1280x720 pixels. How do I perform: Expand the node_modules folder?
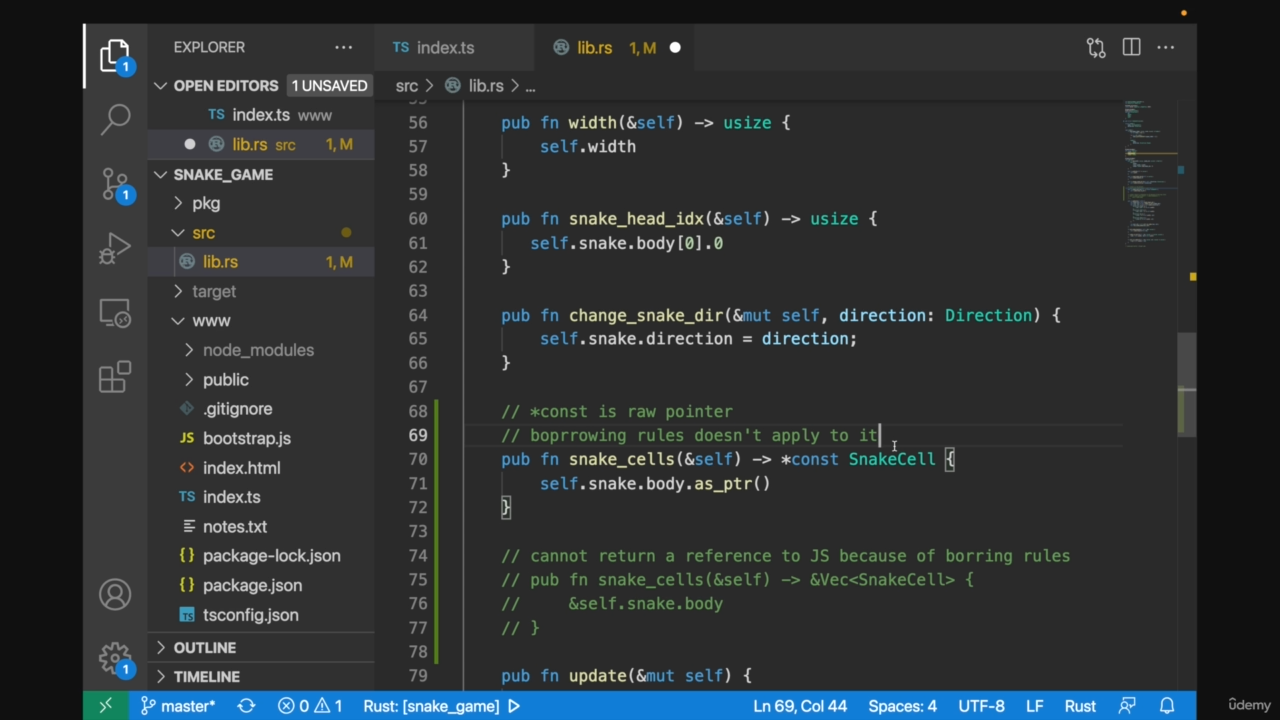tap(257, 350)
